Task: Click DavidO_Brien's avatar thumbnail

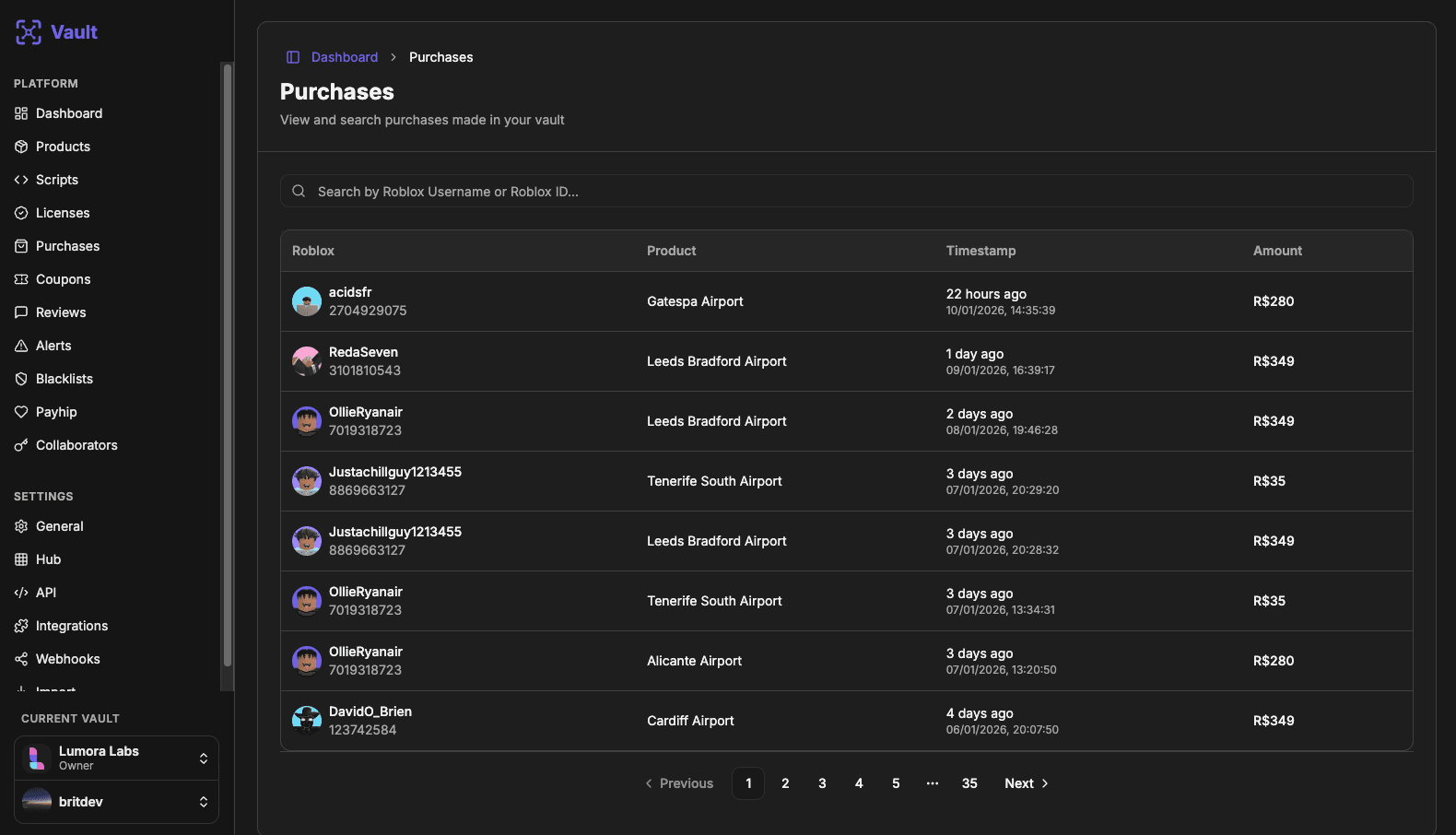Action: pyautogui.click(x=307, y=721)
